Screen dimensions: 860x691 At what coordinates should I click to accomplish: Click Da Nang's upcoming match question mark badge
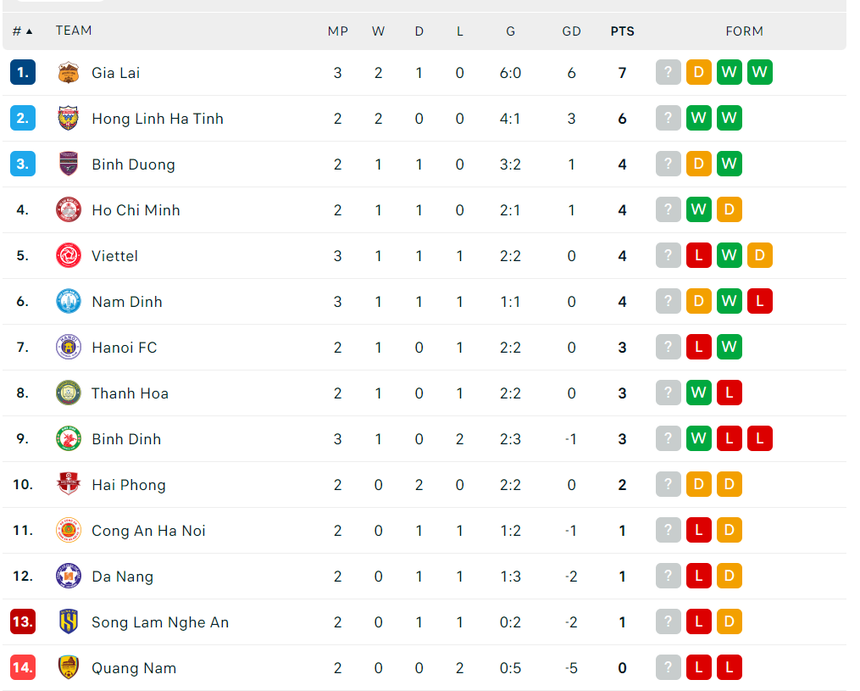pos(668,576)
